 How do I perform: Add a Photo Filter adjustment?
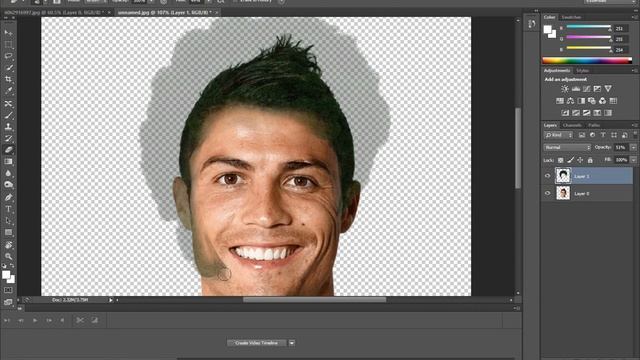[592, 101]
